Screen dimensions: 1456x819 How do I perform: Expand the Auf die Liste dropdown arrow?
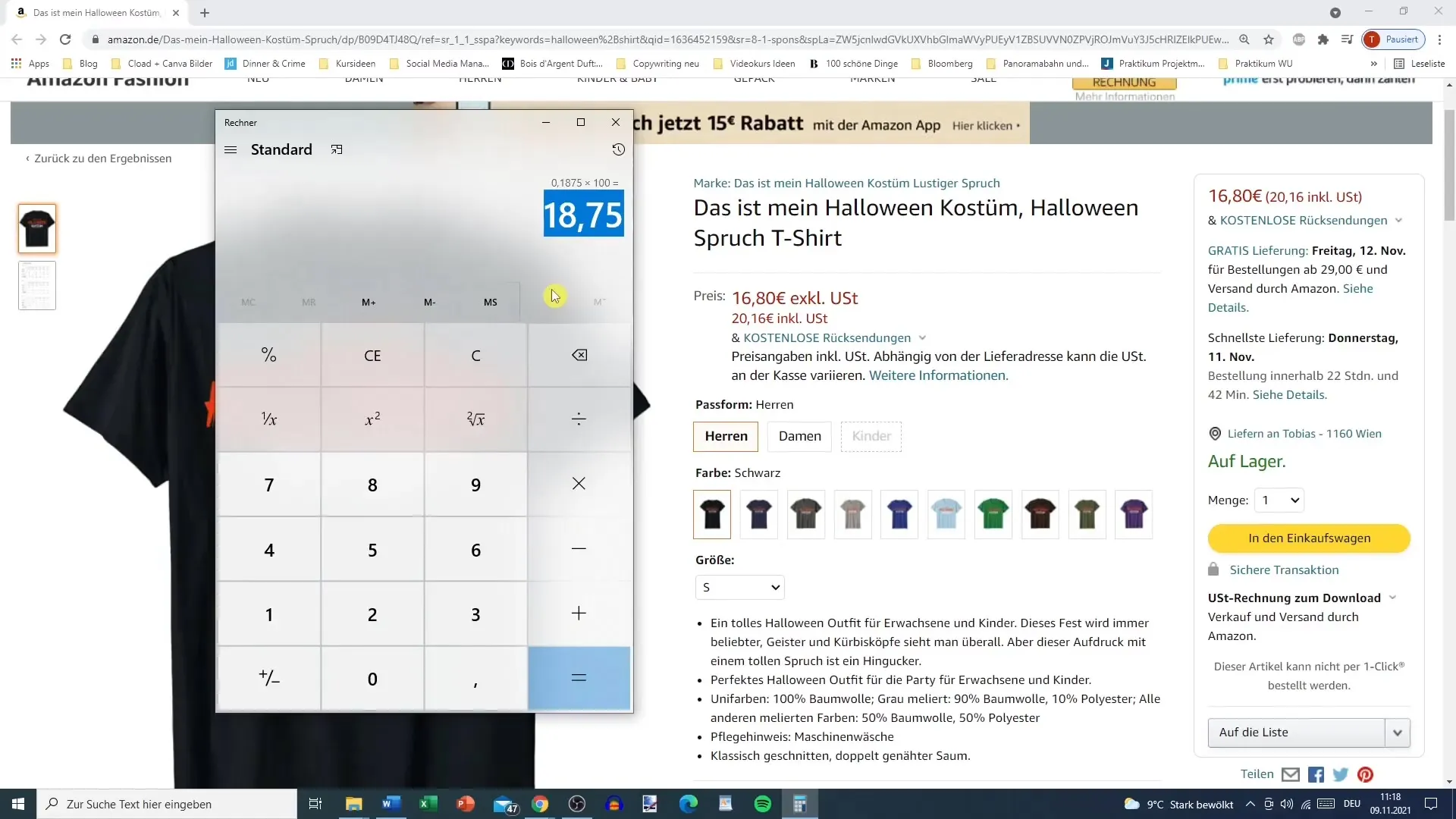tap(1398, 733)
